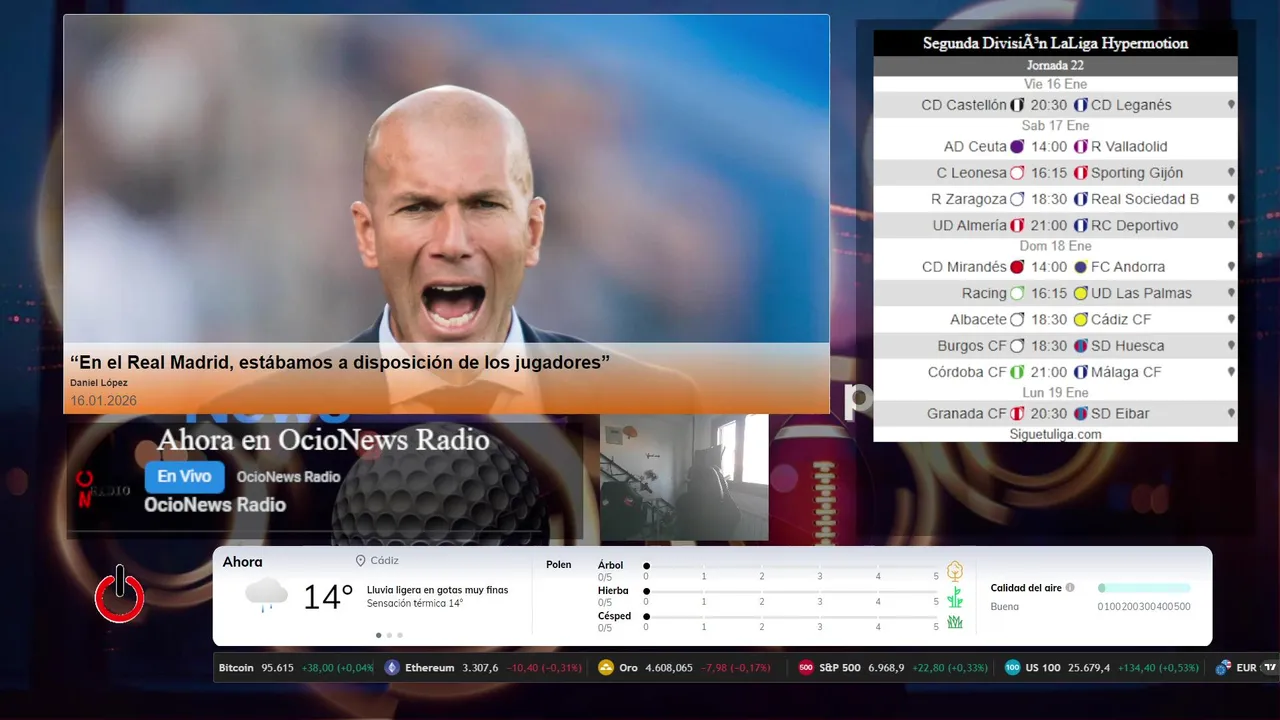Open the Zidane Real Madrid headline

340,362
